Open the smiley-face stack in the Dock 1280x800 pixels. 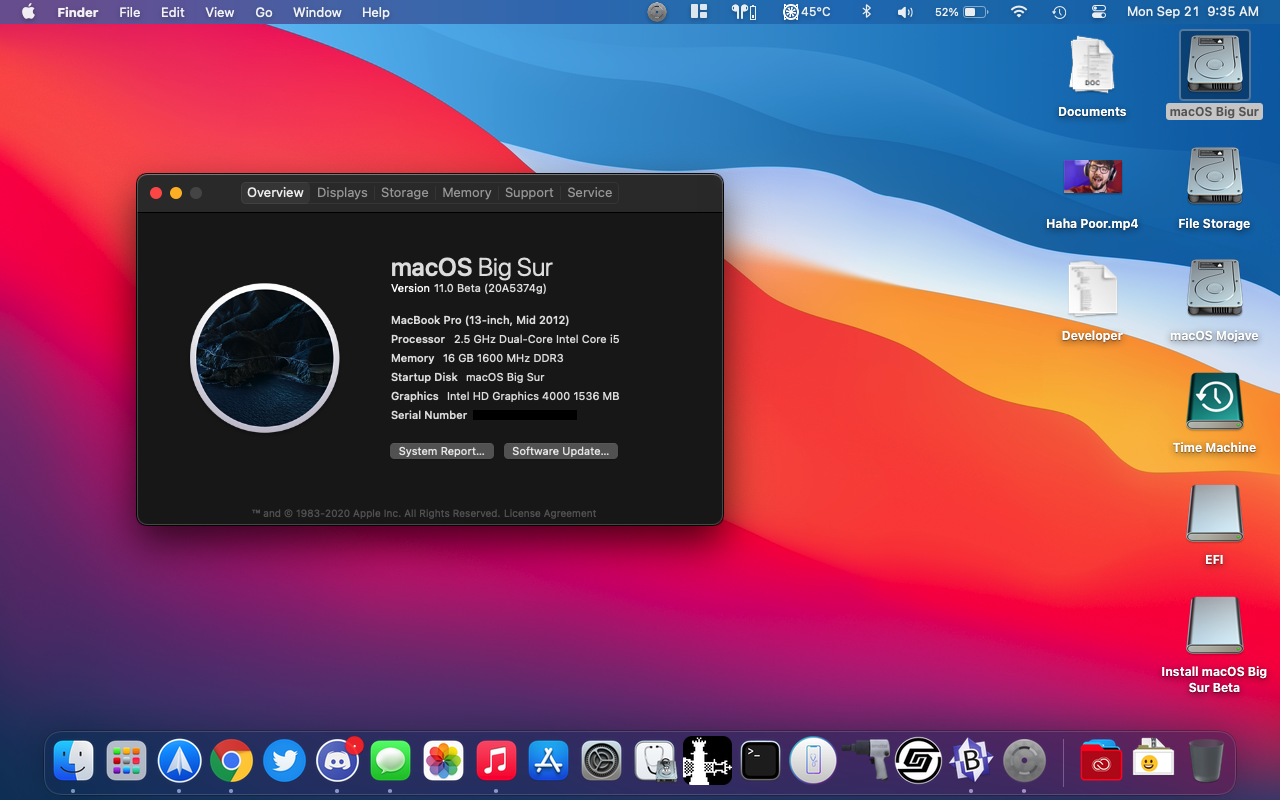tap(1153, 761)
